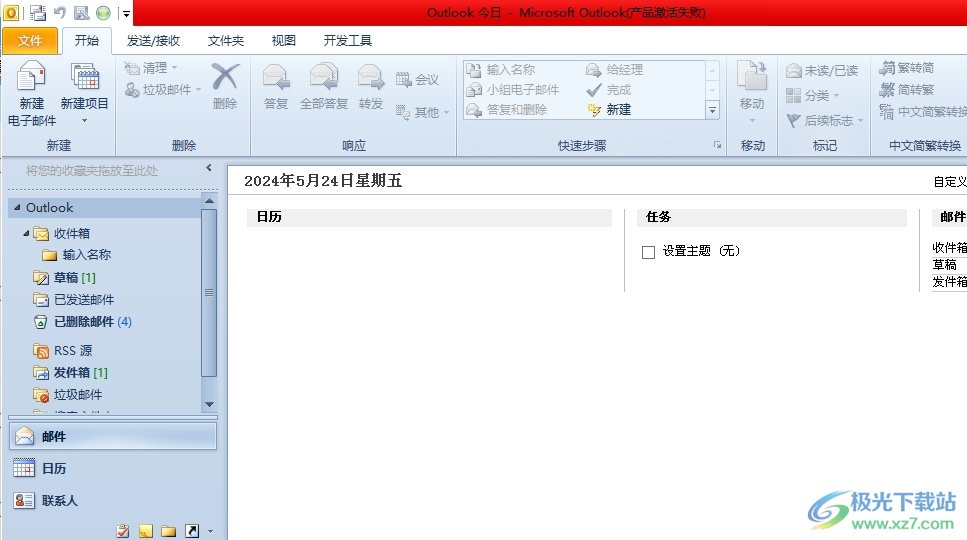Collapse the Outlook tree root

click(17, 208)
